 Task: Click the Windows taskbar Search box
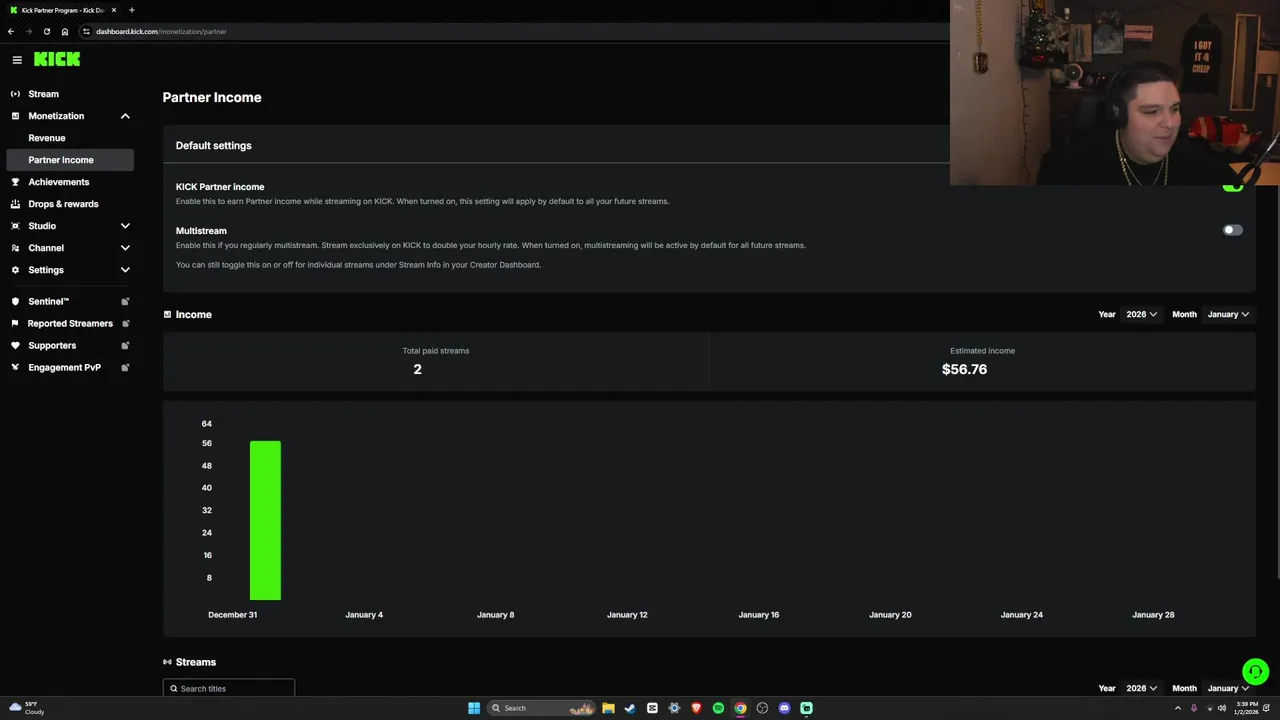pyautogui.click(x=541, y=708)
